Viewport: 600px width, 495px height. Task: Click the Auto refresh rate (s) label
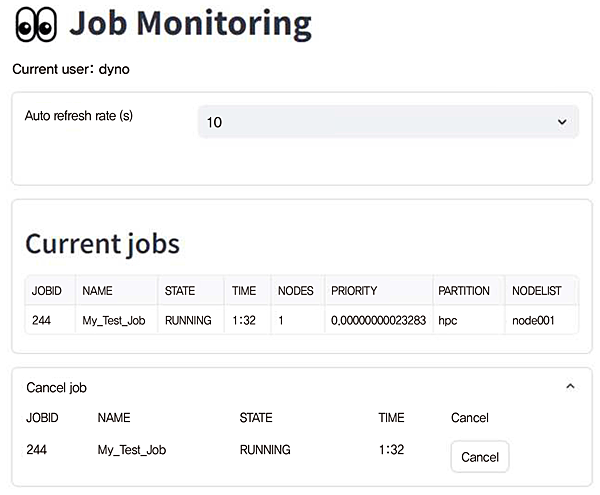78,115
